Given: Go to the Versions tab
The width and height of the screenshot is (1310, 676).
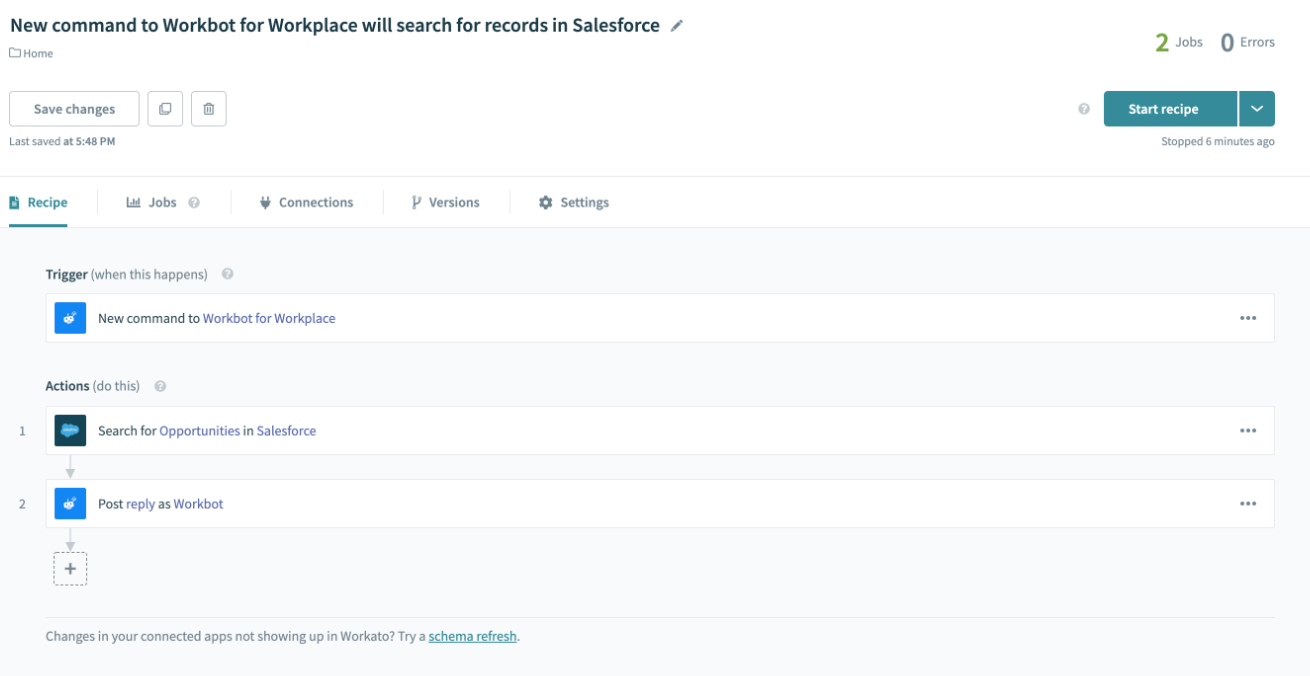Looking at the screenshot, I should pos(445,202).
